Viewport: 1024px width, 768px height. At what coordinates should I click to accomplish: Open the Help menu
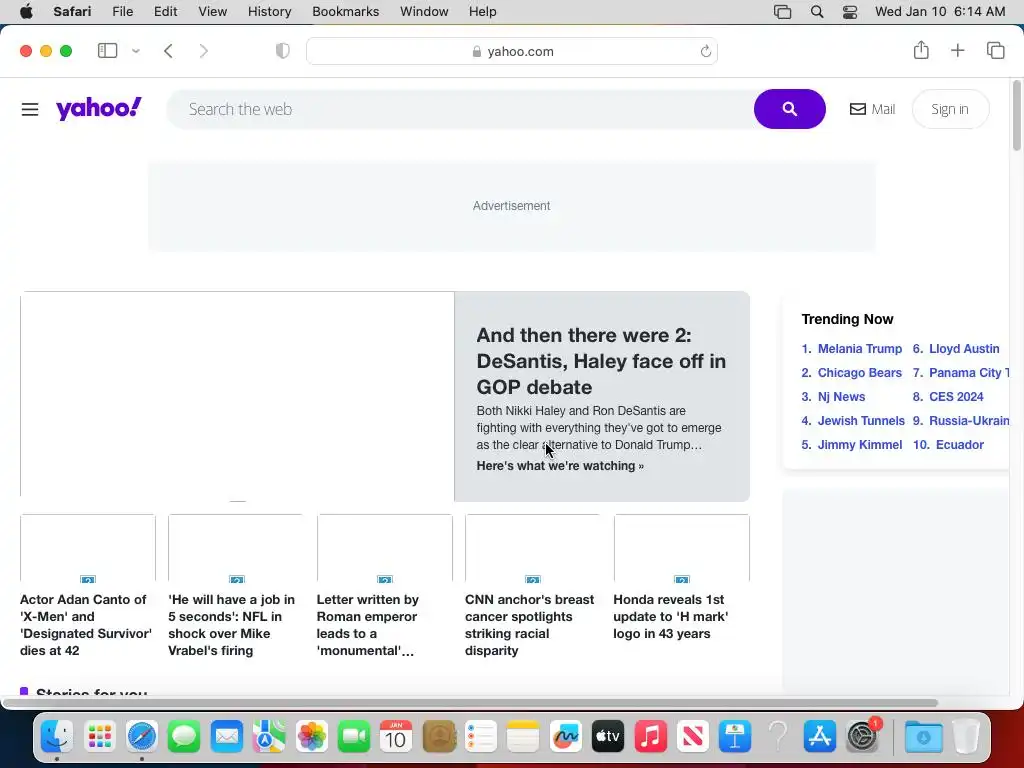[483, 11]
